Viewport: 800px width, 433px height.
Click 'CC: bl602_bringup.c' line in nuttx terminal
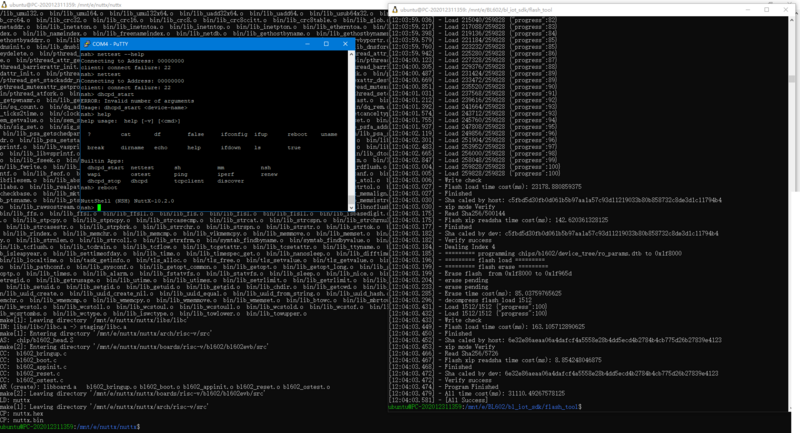[34, 353]
